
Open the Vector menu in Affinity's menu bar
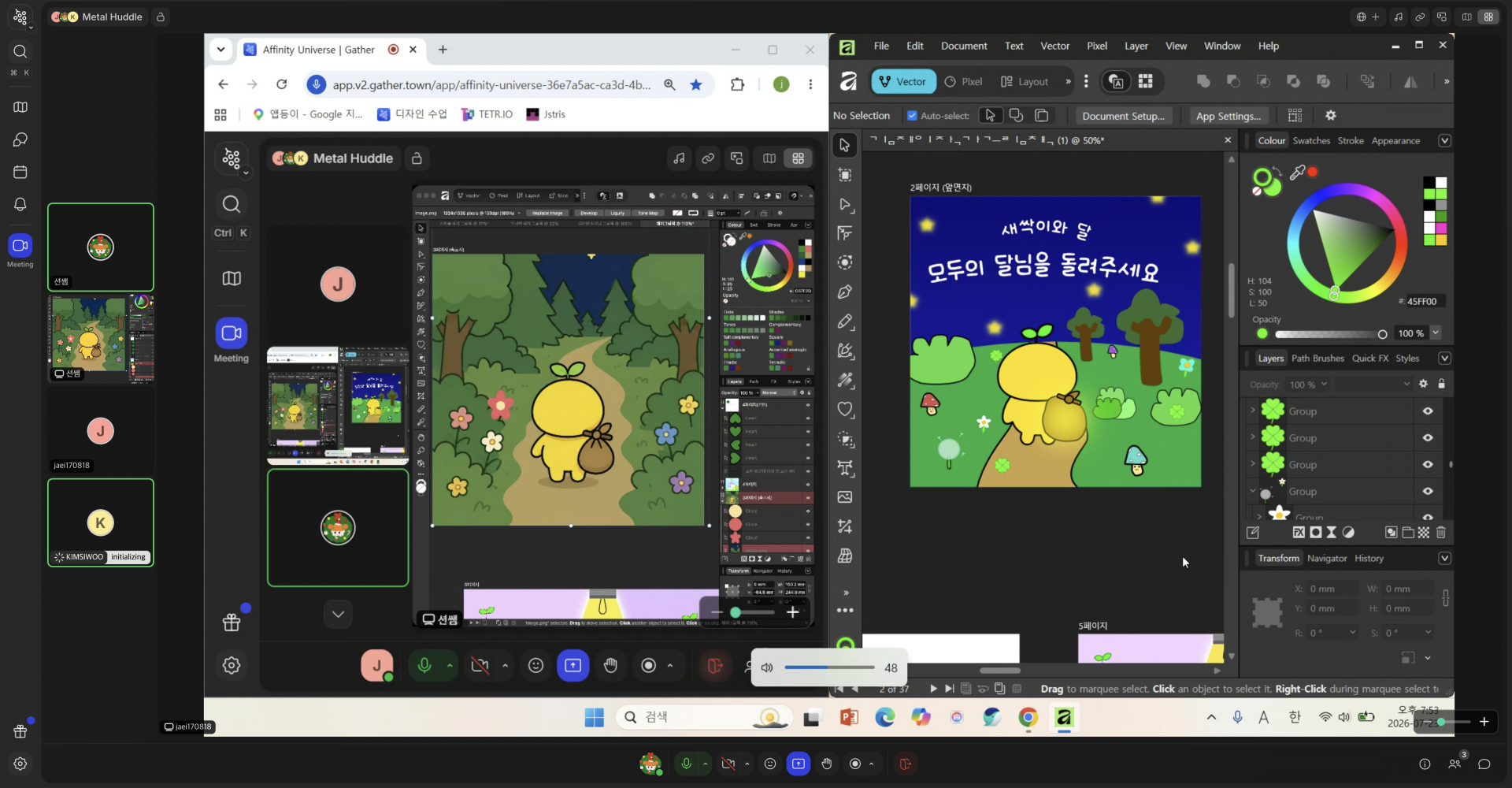[x=1054, y=46]
